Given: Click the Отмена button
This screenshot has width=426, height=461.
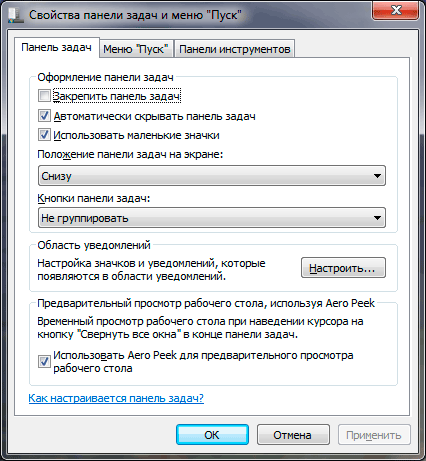Looking at the screenshot, I should [293, 435].
